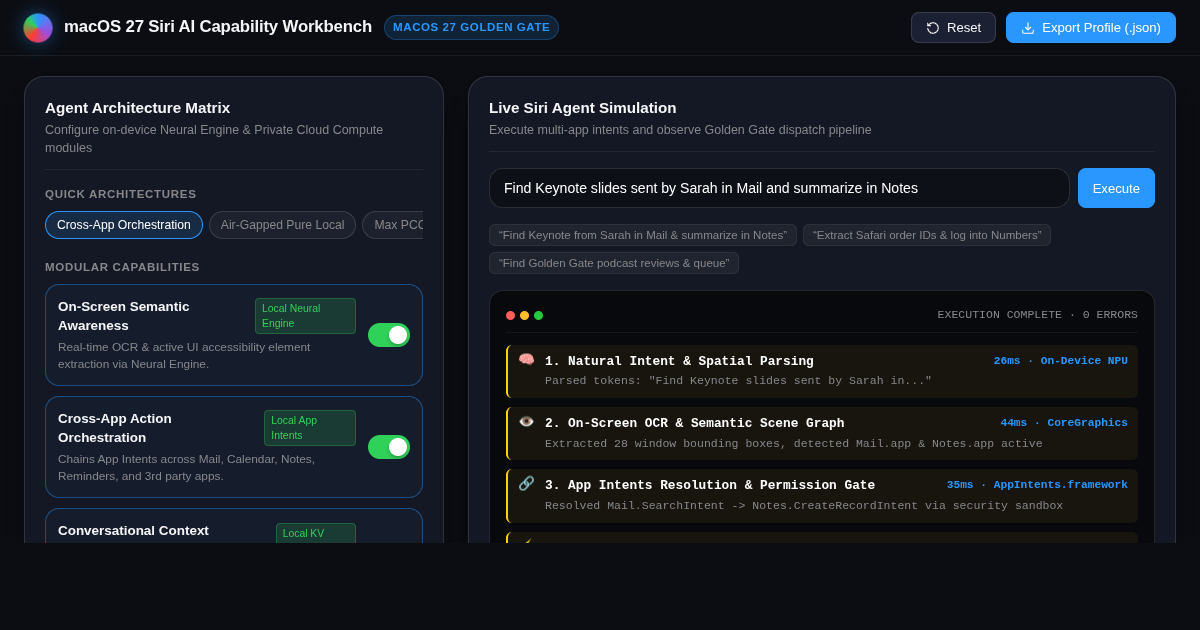The height and width of the screenshot is (630, 1200).
Task: Click On-Screen OCR & Semantic Scene Graph step
Action: pos(822,433)
